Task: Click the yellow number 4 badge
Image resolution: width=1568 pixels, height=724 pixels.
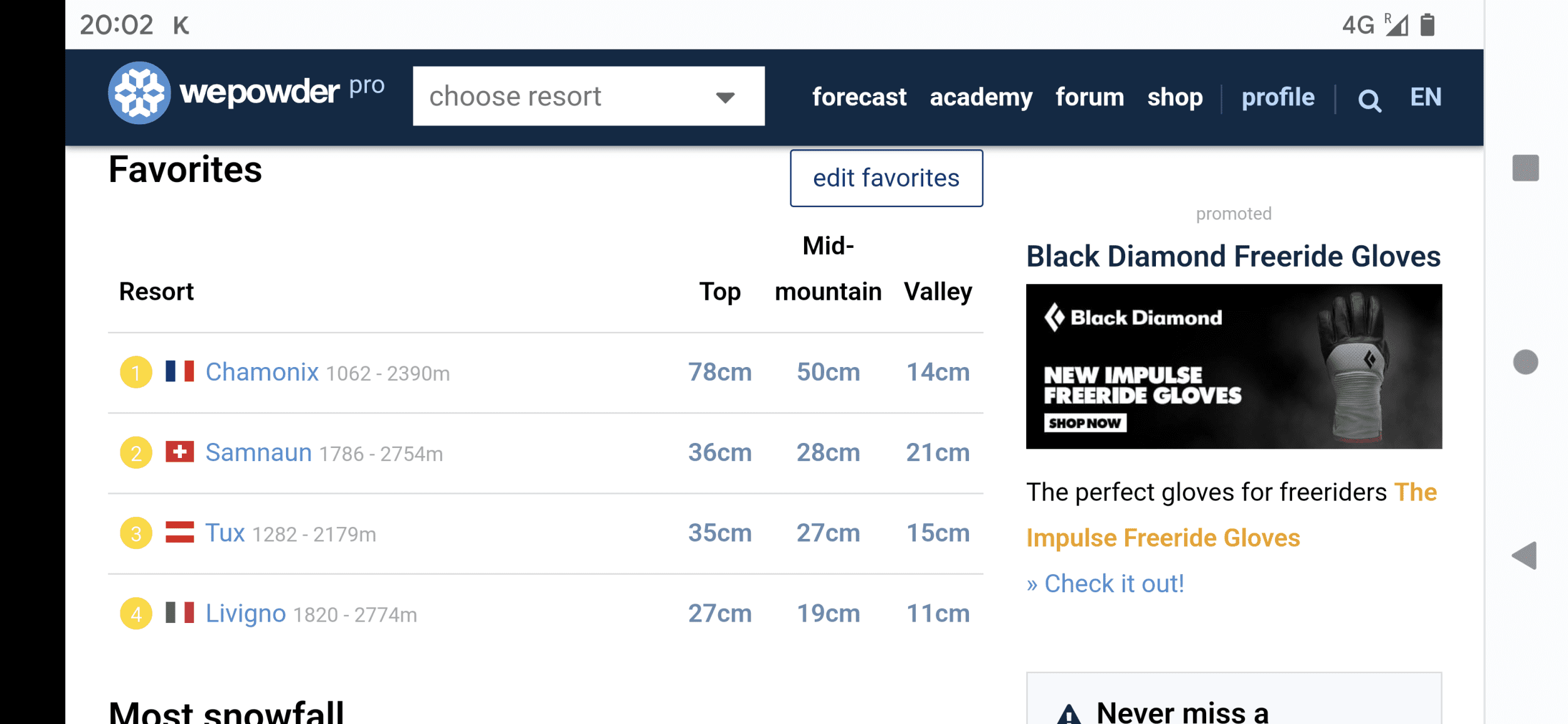Action: point(136,613)
